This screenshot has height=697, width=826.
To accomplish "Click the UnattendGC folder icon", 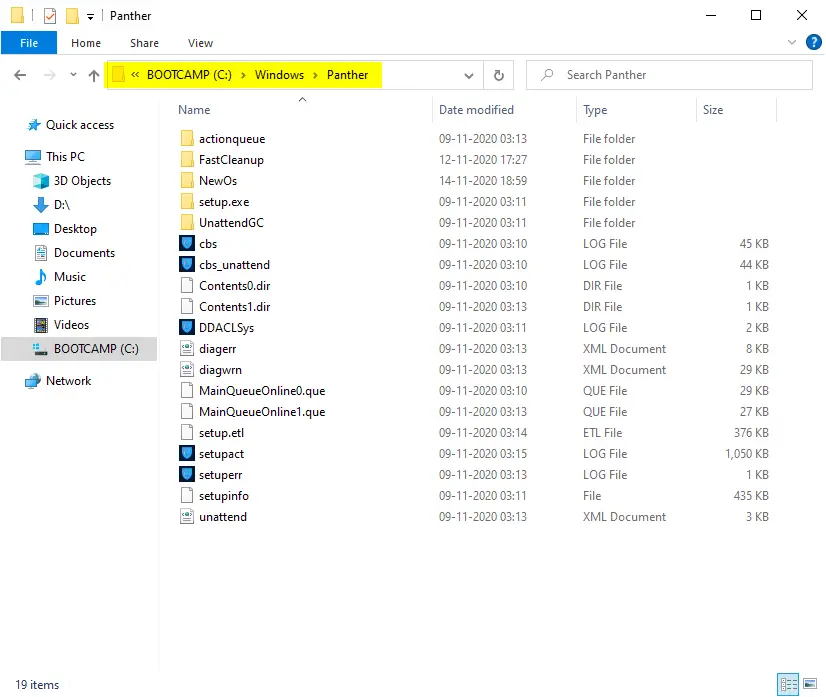I will coord(187,223).
